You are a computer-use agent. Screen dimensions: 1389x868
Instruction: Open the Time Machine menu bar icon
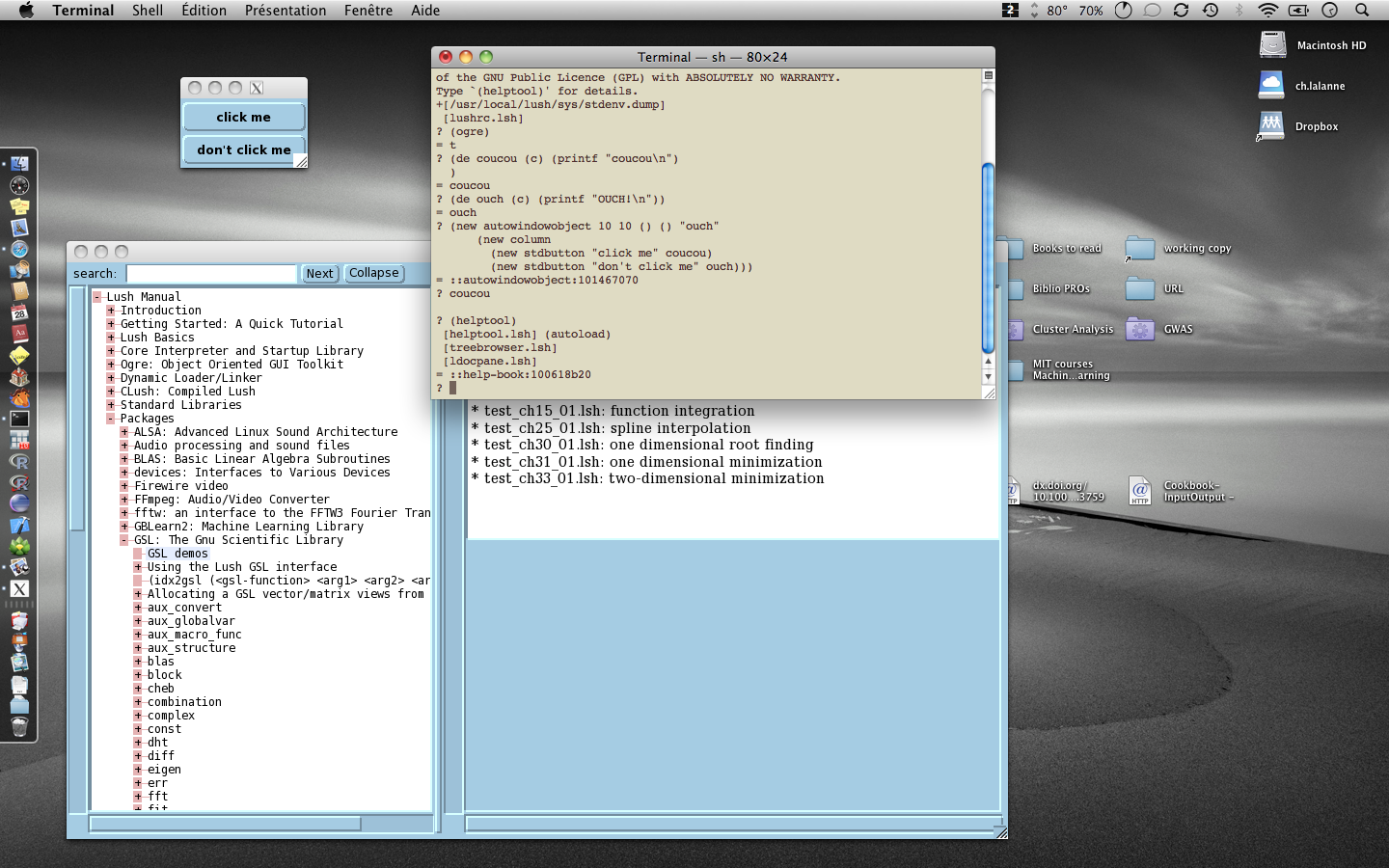tap(1211, 11)
